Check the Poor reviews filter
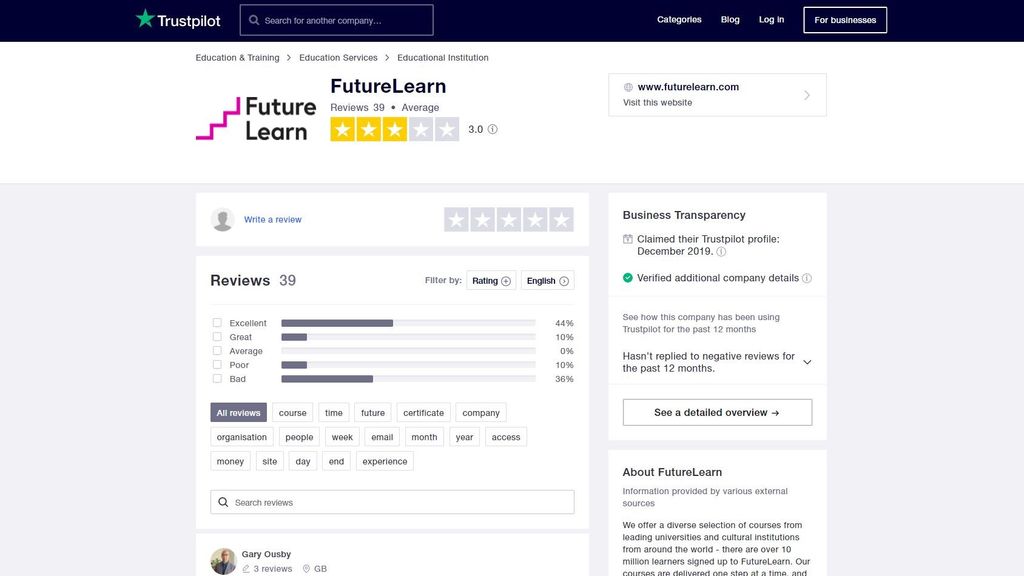1024x576 pixels. (217, 364)
